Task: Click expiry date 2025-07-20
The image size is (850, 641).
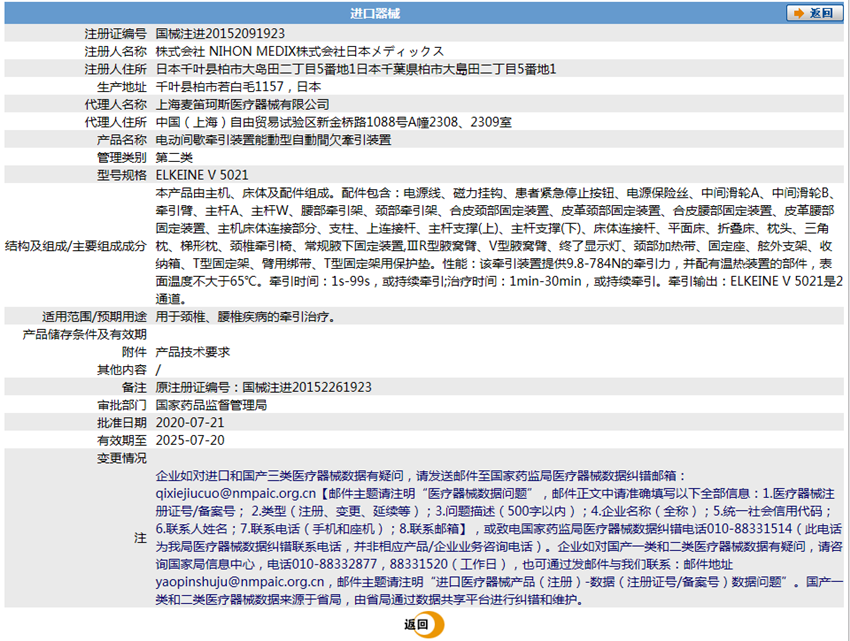Action: click(x=190, y=440)
